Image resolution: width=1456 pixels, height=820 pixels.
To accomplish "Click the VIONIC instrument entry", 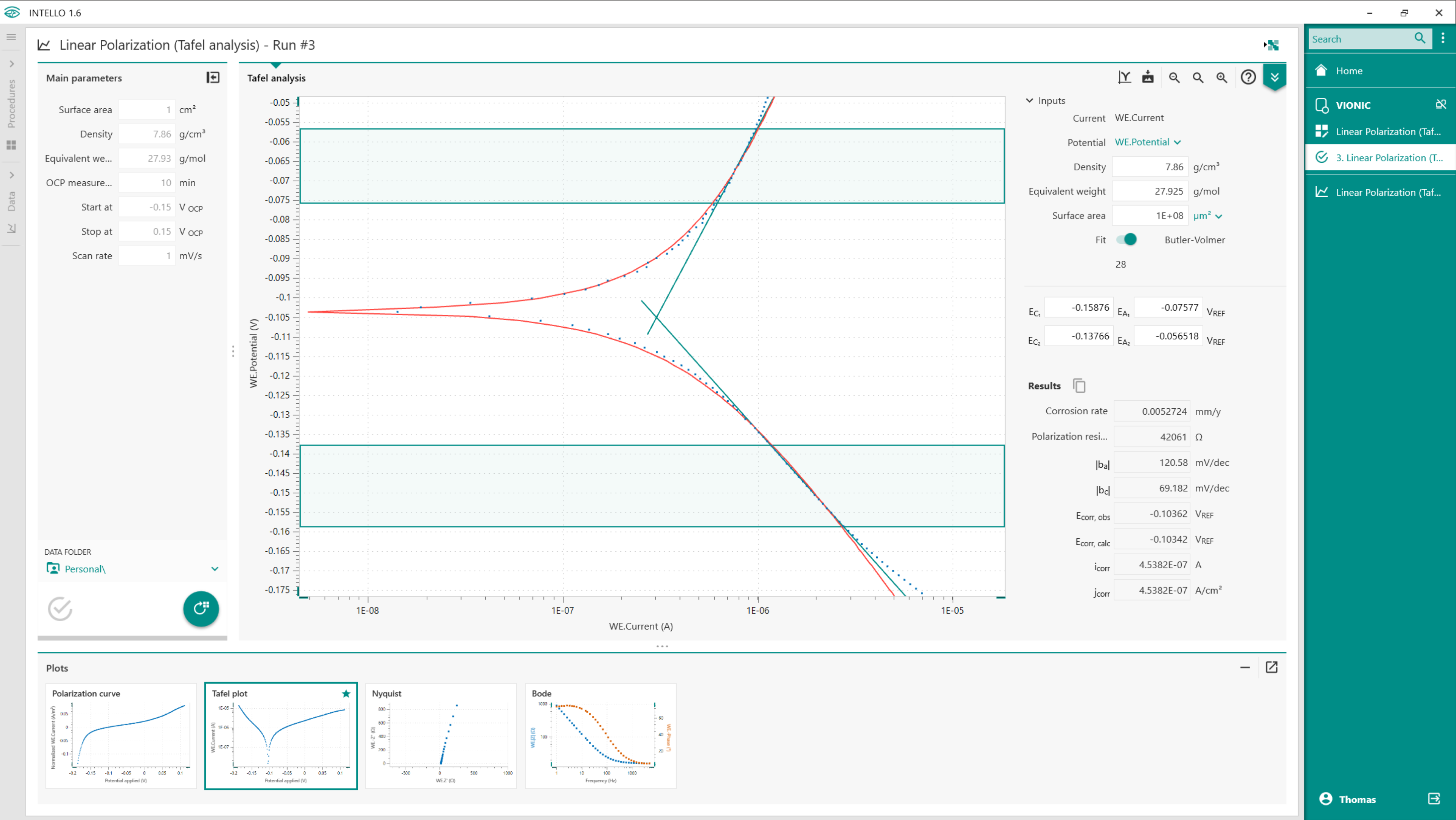I will (x=1353, y=105).
